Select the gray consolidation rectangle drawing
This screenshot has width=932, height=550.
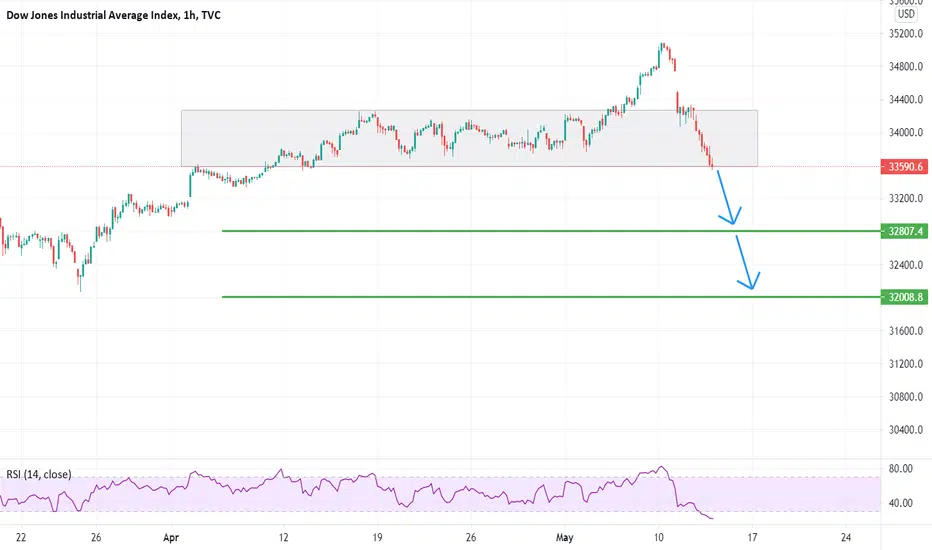tap(470, 138)
